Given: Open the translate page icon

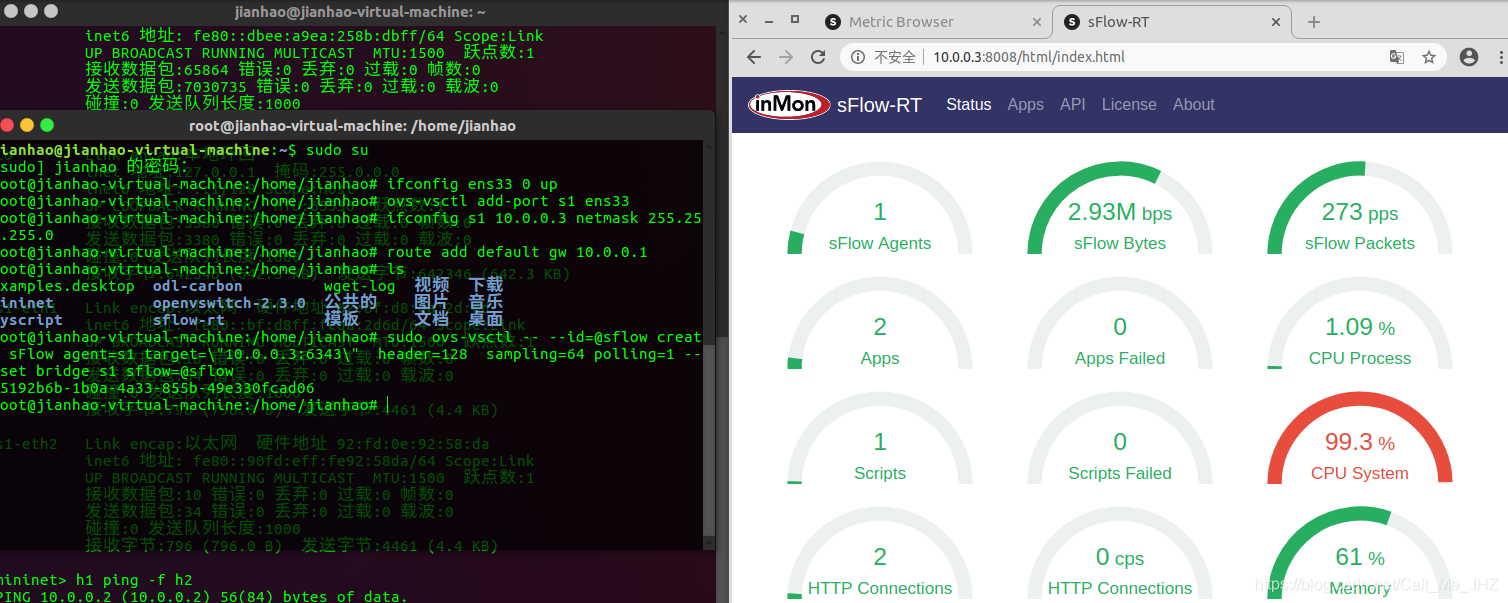Looking at the screenshot, I should pyautogui.click(x=1397, y=57).
